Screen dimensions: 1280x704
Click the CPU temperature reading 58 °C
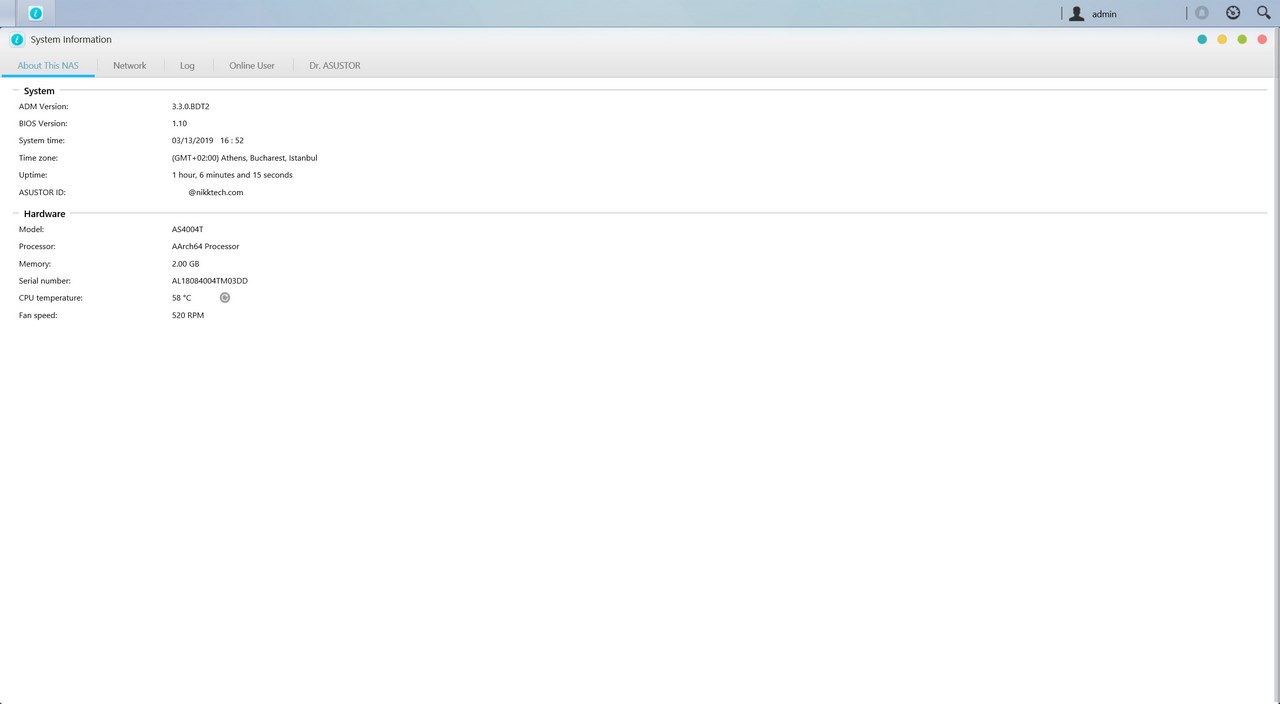tap(182, 298)
